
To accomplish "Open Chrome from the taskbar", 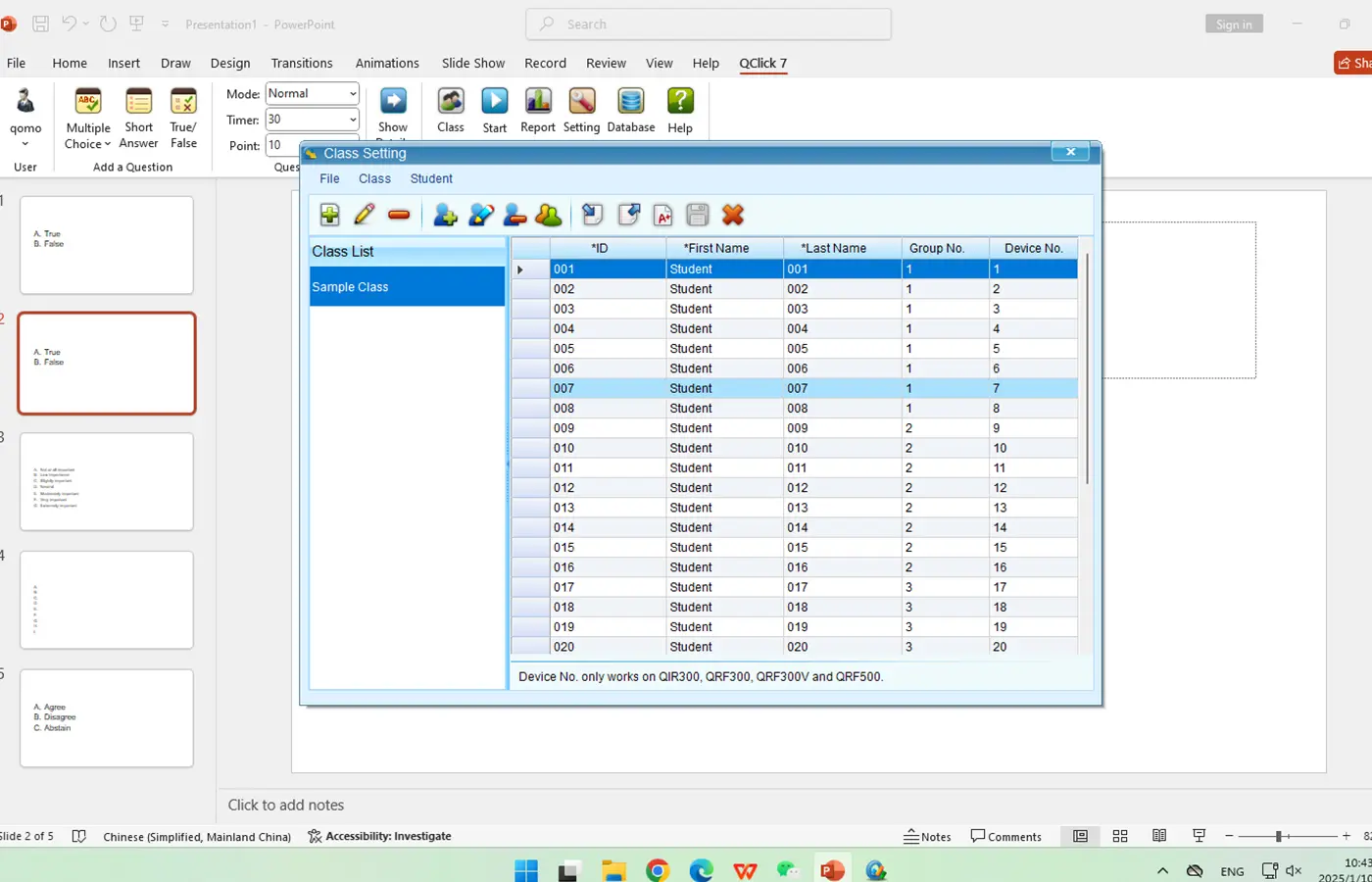I will coord(658,869).
